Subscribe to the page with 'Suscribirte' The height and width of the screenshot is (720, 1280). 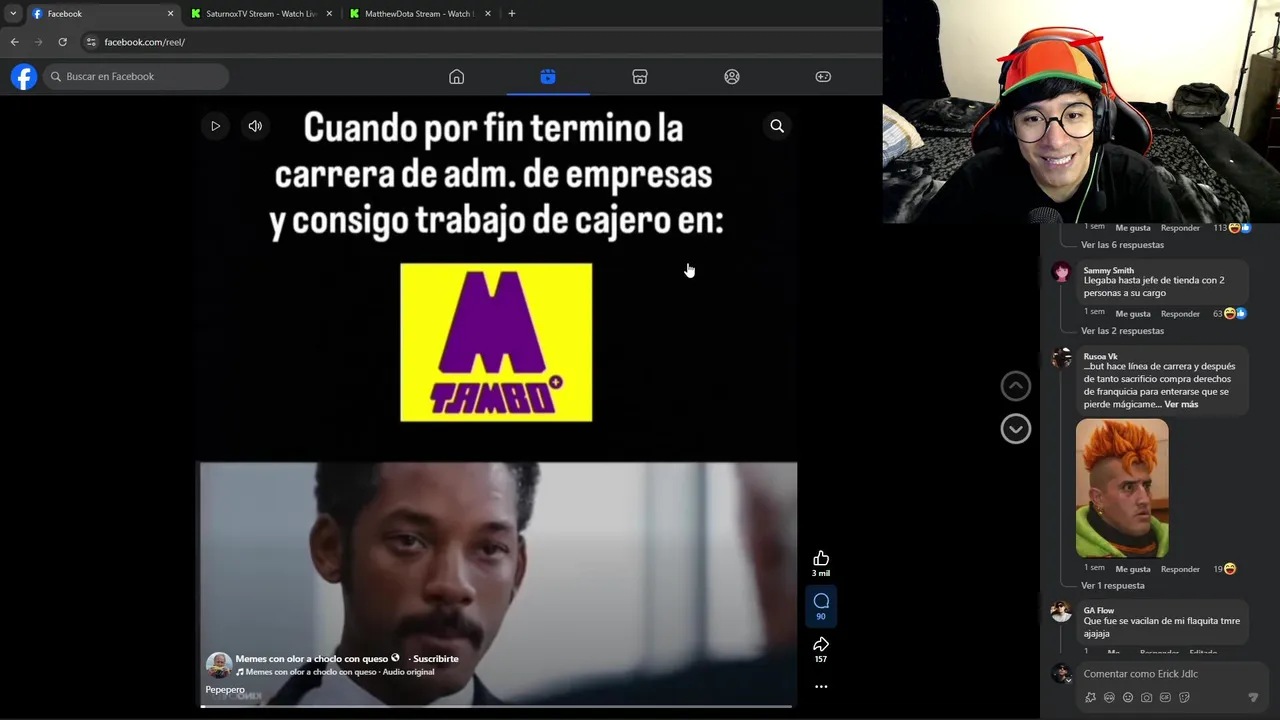coord(436,659)
